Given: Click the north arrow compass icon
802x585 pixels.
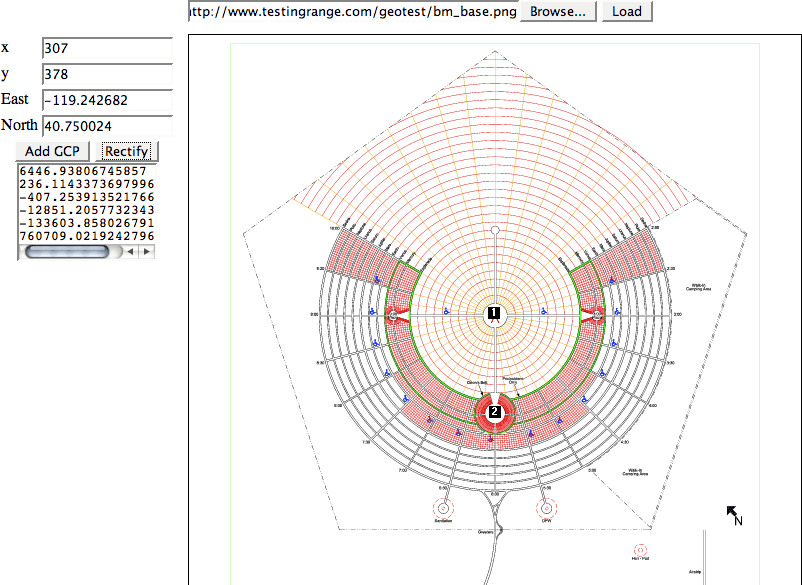Looking at the screenshot, I should [x=734, y=514].
